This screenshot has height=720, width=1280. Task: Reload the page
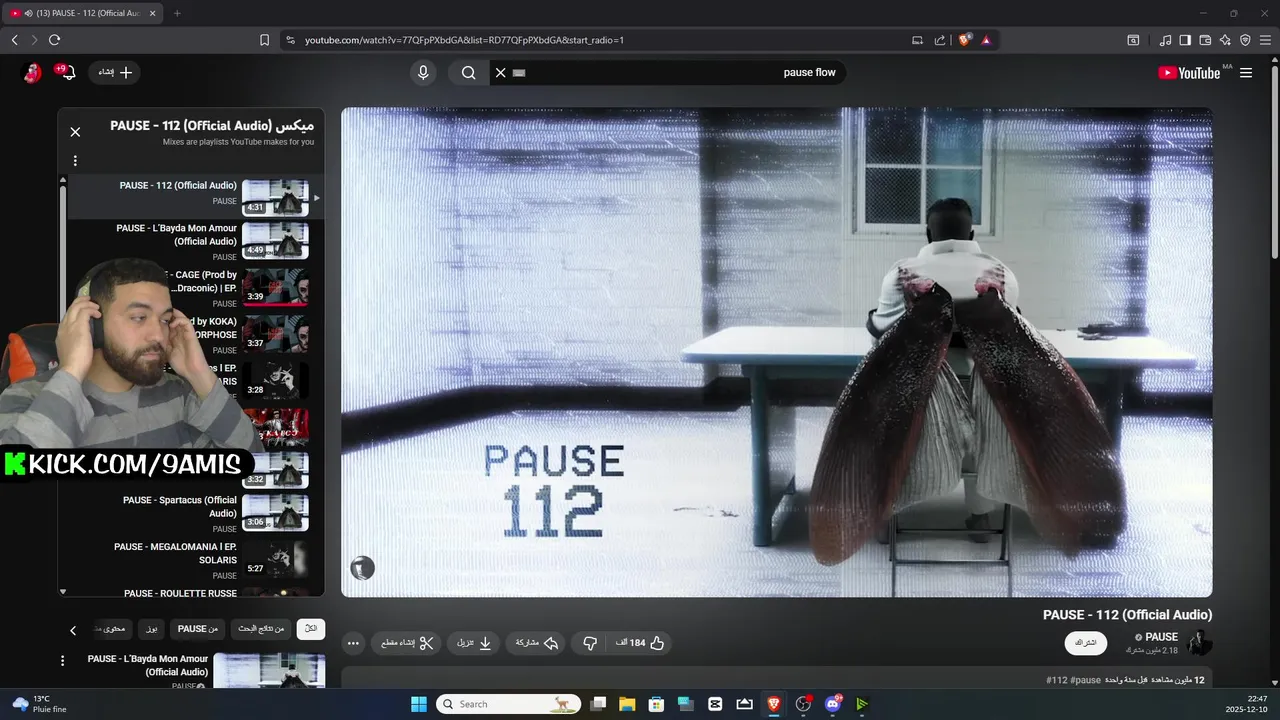click(54, 40)
